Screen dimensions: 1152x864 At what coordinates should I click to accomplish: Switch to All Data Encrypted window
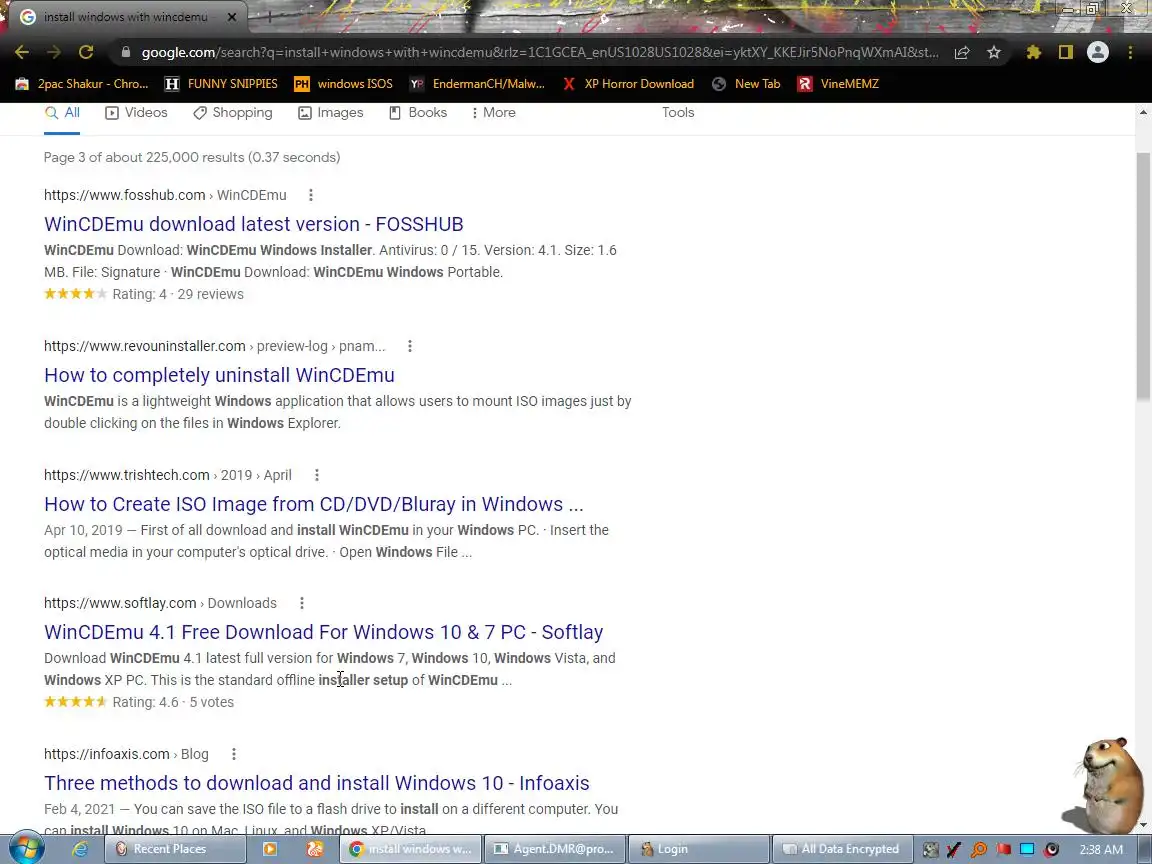842,849
